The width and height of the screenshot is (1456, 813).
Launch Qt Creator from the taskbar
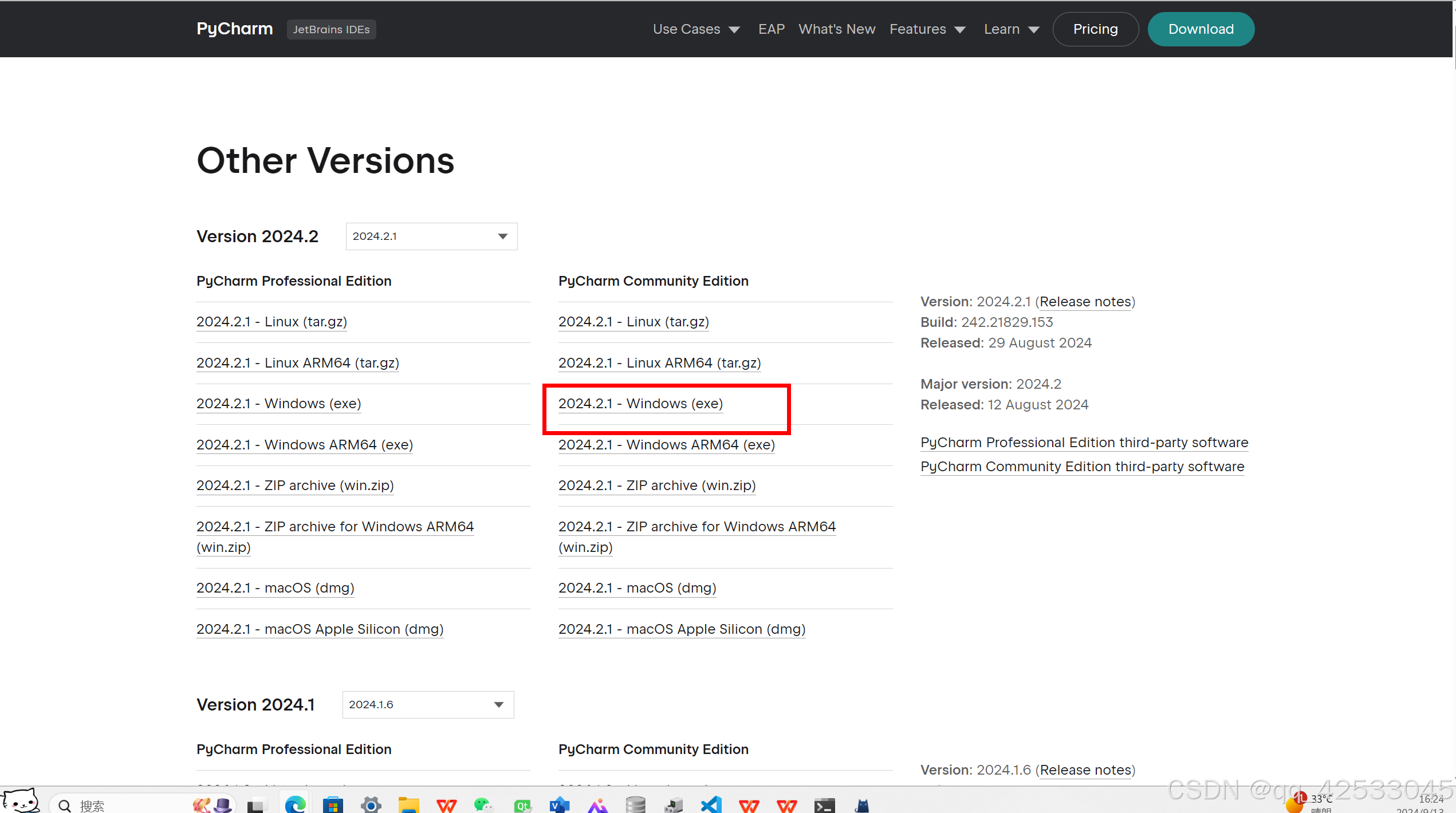(x=522, y=804)
